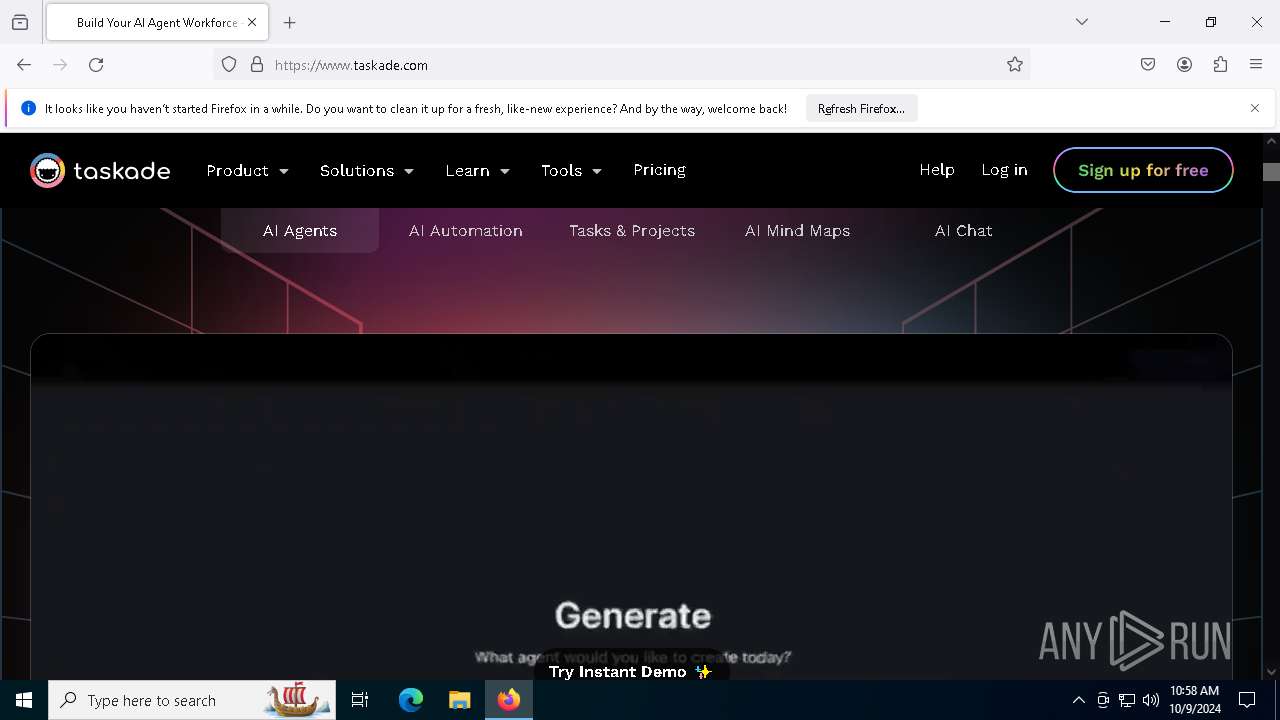Image resolution: width=1280 pixels, height=720 pixels.
Task: Bookmark this page with star icon
Action: pyautogui.click(x=1015, y=65)
